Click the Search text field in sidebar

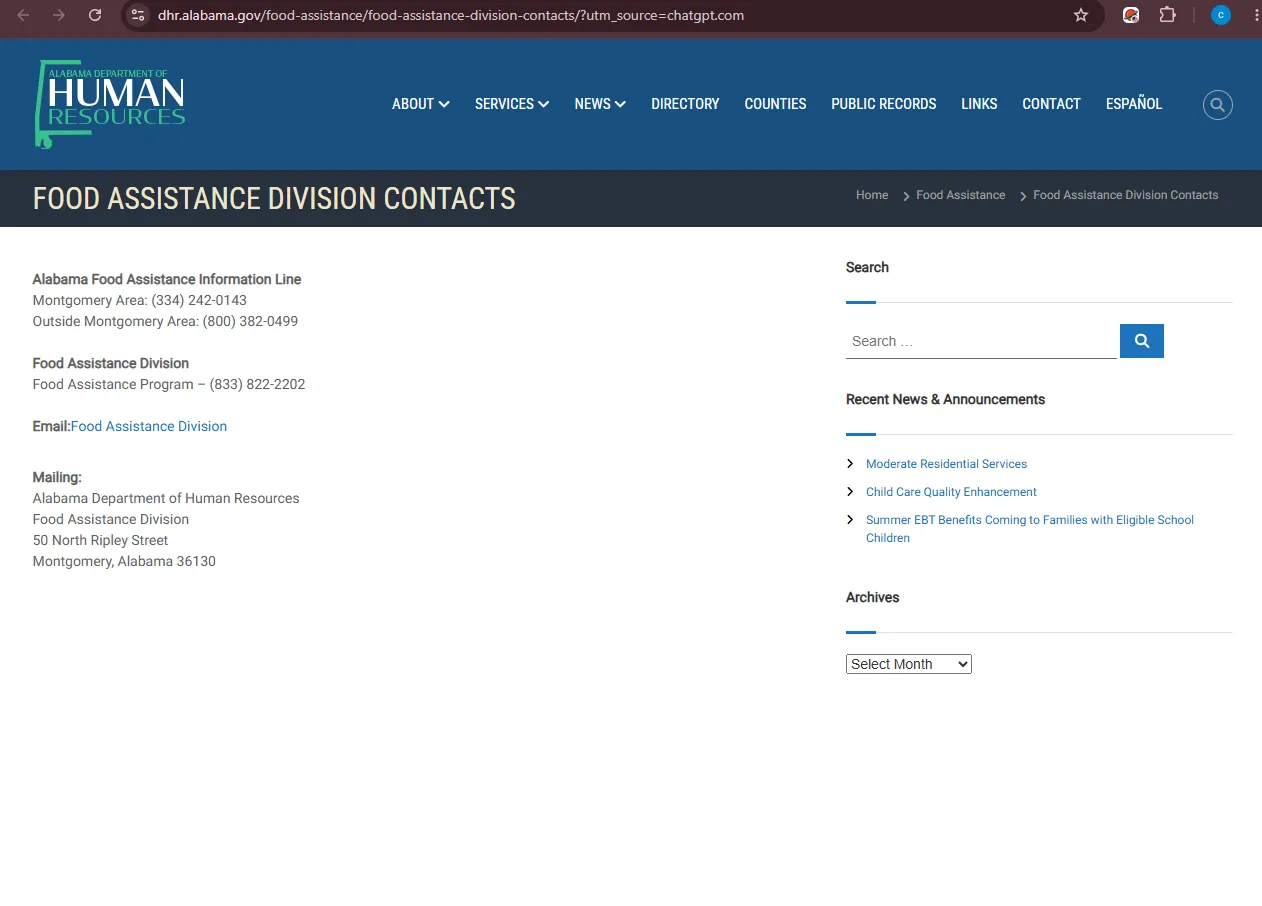[x=981, y=341]
